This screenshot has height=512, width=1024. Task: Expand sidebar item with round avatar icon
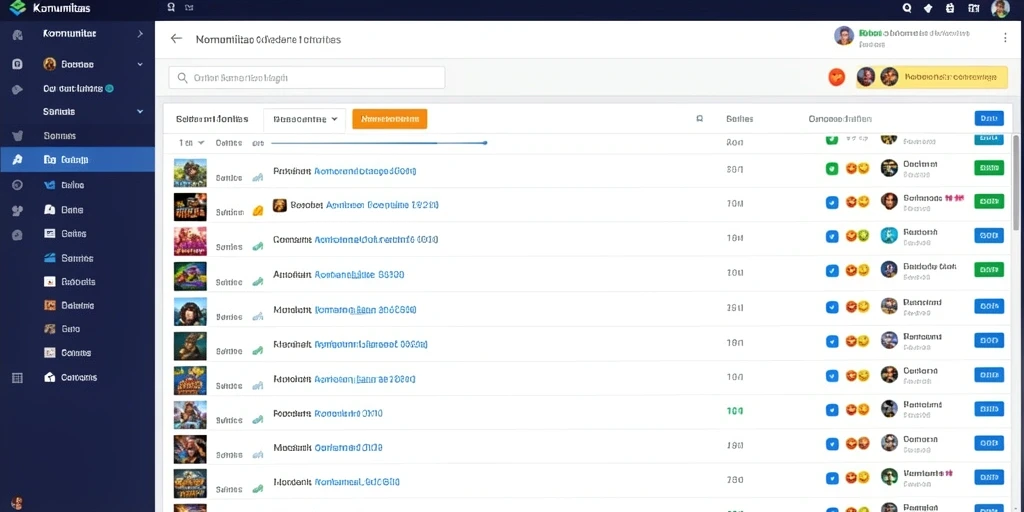tap(77, 64)
